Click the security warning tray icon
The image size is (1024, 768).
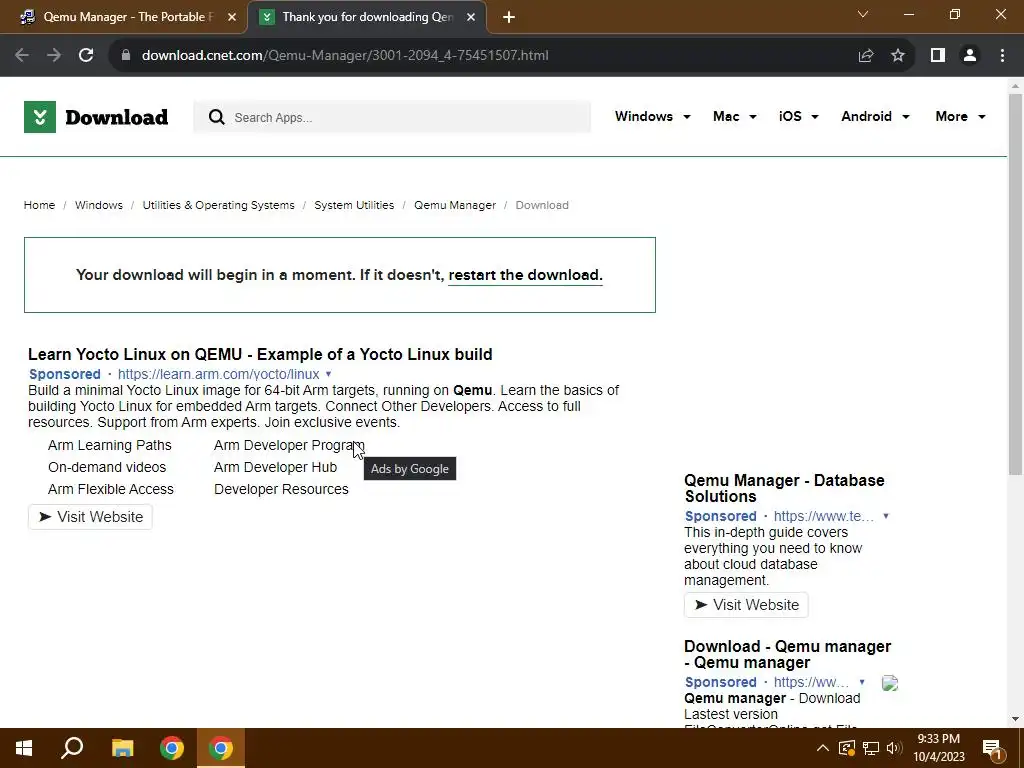(x=847, y=748)
